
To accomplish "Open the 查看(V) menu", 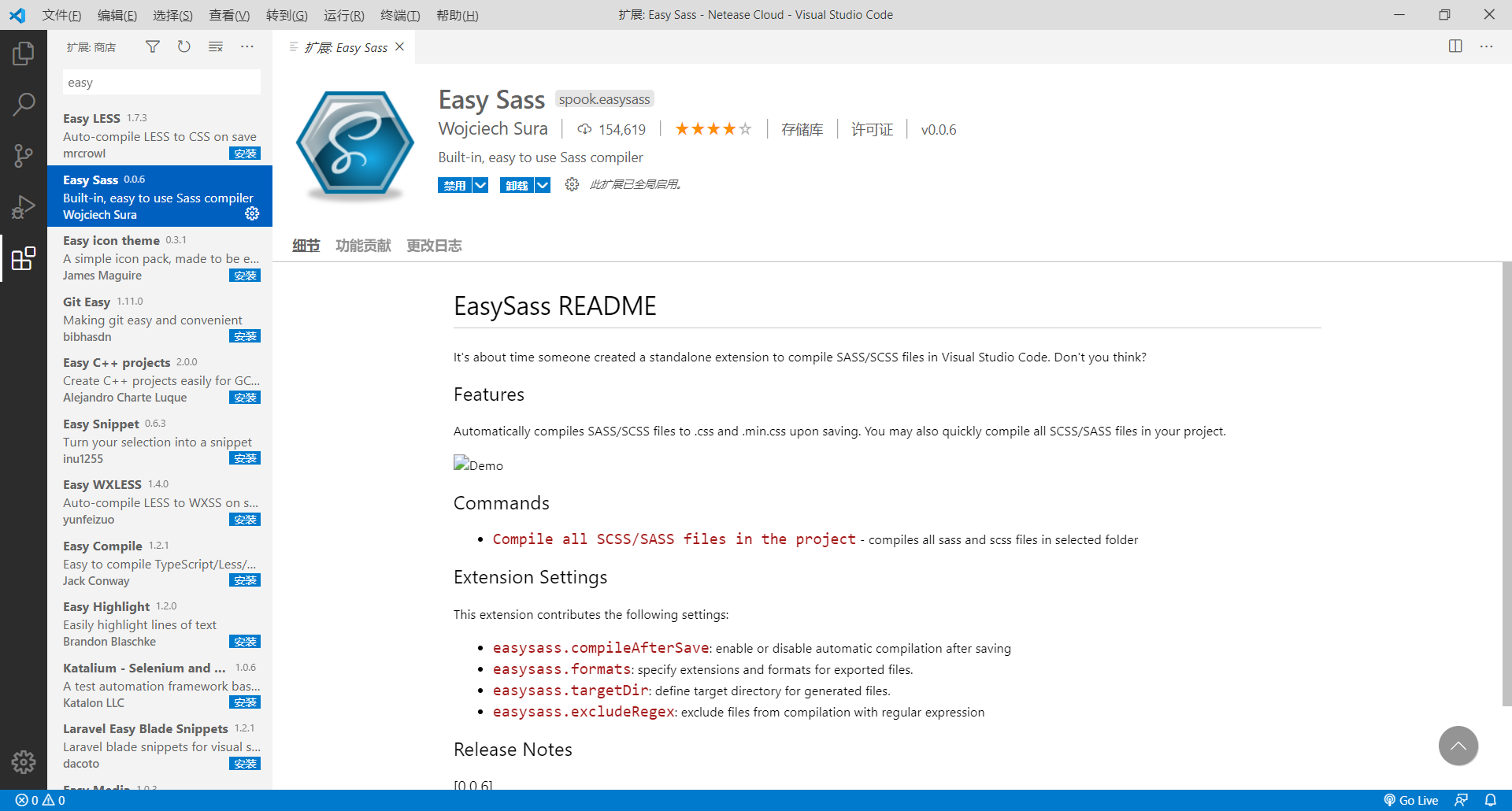I will (229, 15).
